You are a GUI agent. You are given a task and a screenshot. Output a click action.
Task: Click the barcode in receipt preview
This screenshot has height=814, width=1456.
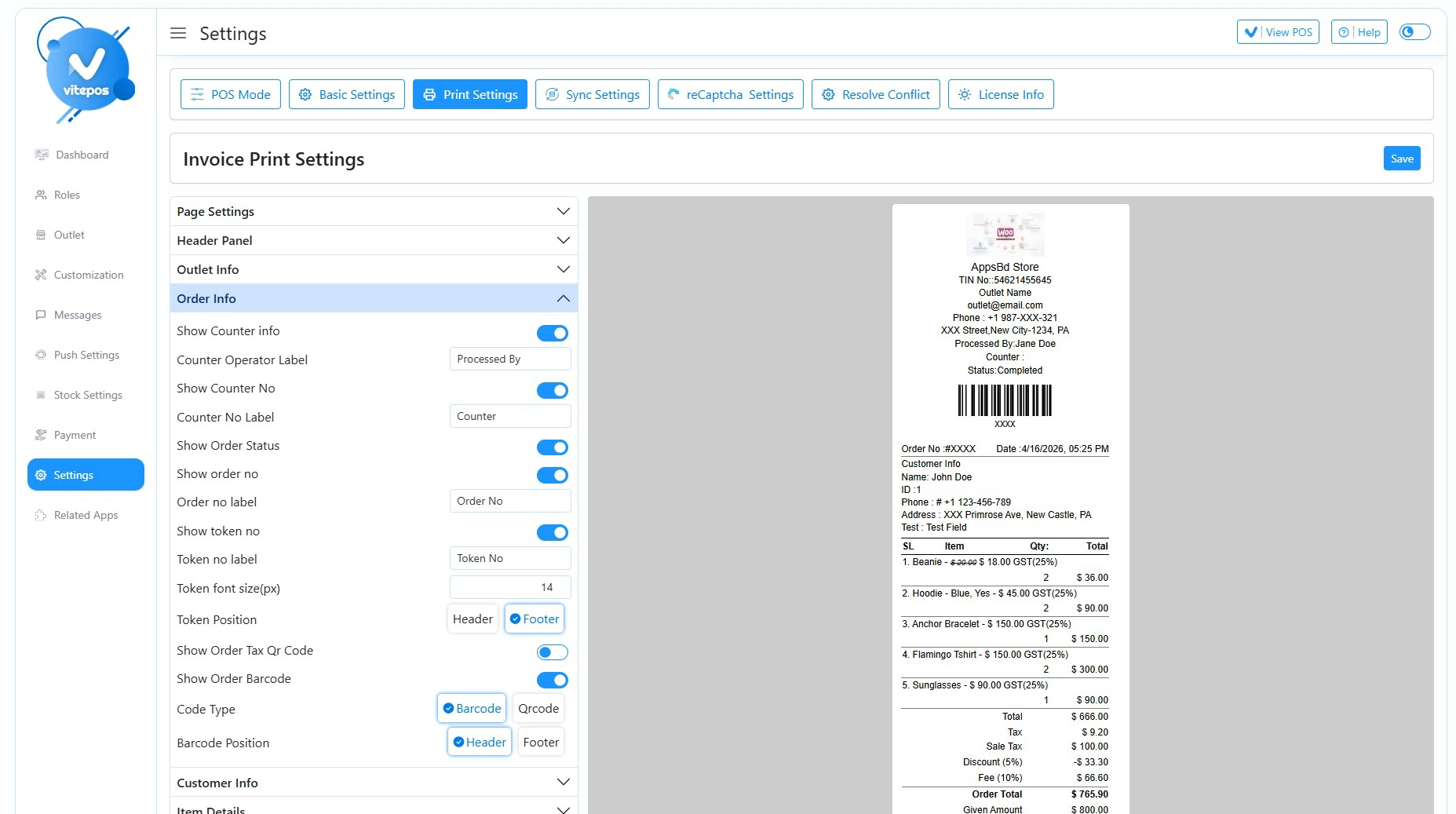1005,400
